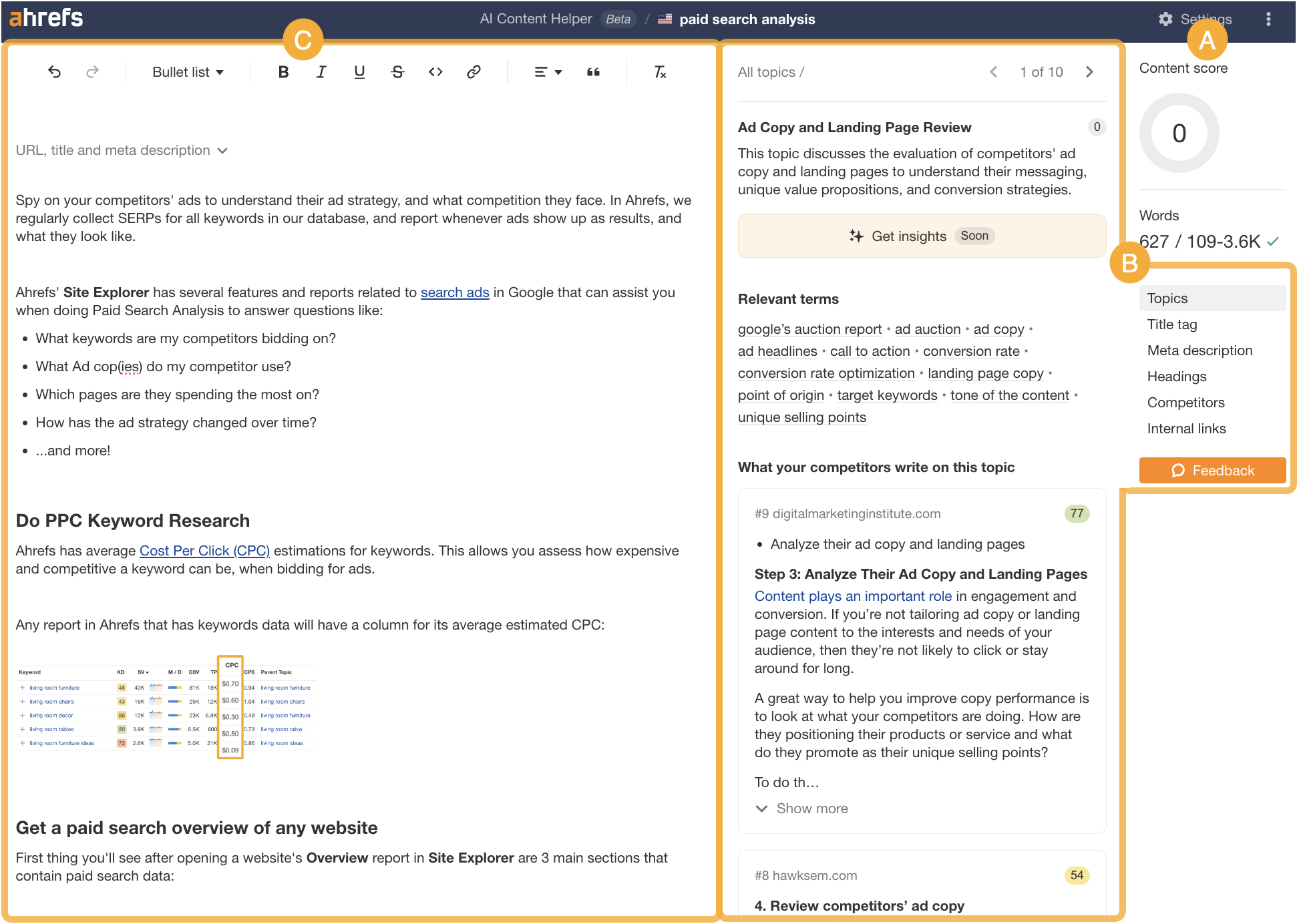Click the Beta badge

click(x=618, y=19)
